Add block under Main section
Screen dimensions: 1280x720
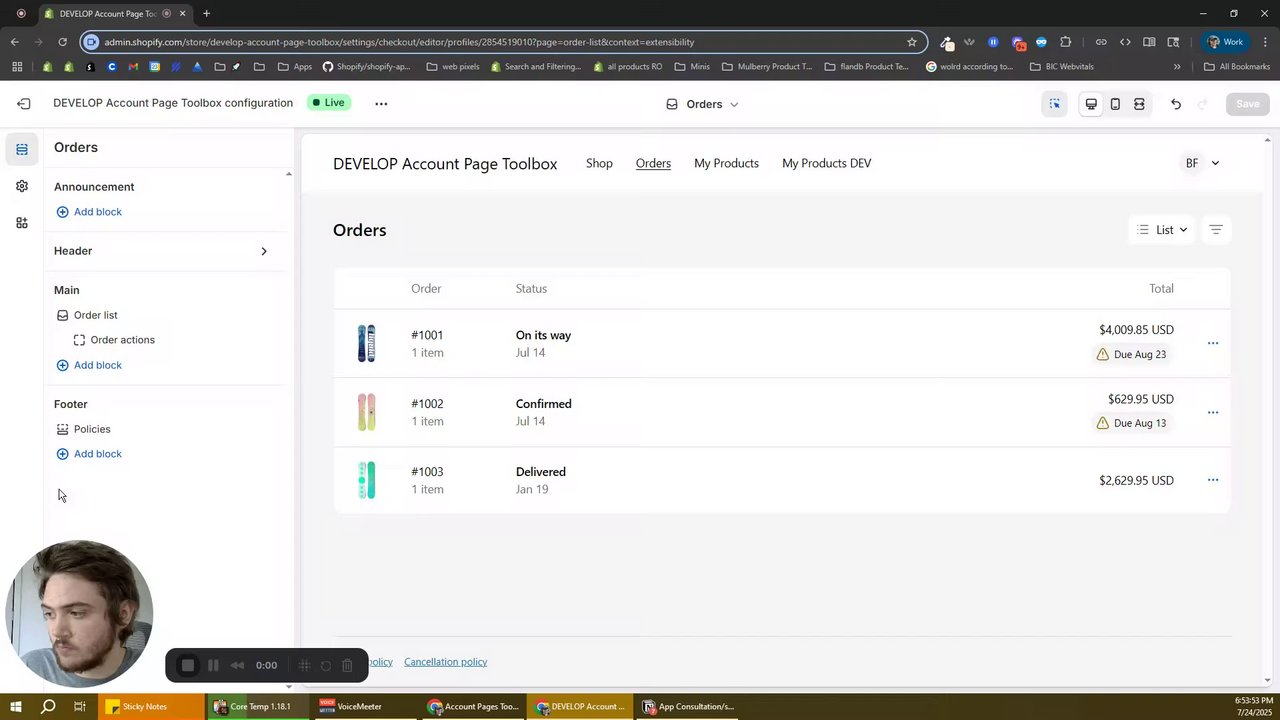tap(89, 365)
